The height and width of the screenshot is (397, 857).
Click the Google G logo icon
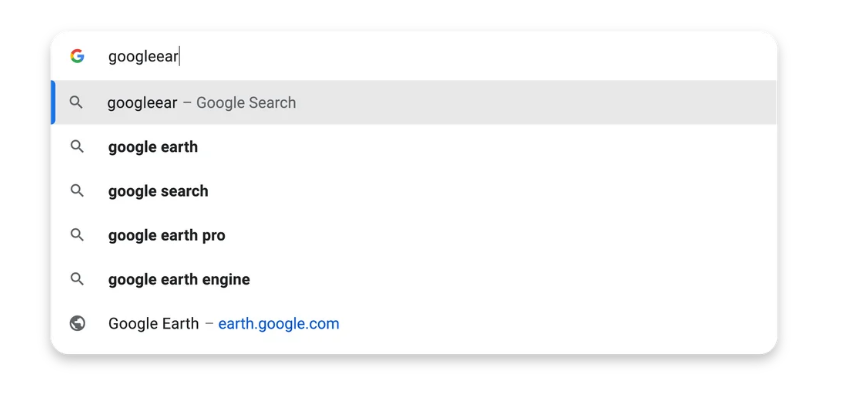click(x=77, y=56)
